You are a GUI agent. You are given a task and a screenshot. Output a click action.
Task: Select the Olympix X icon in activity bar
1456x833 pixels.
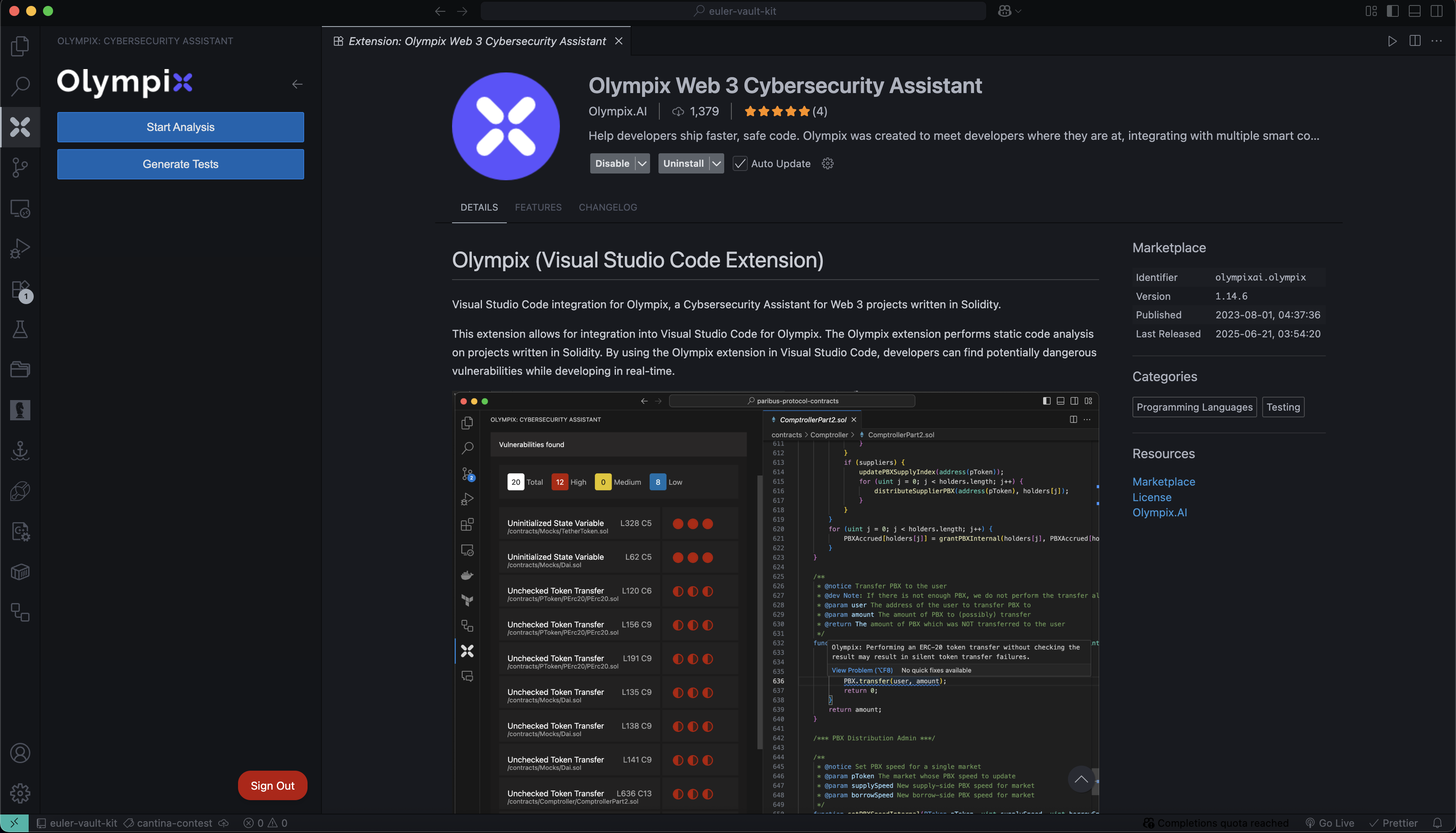(20, 127)
